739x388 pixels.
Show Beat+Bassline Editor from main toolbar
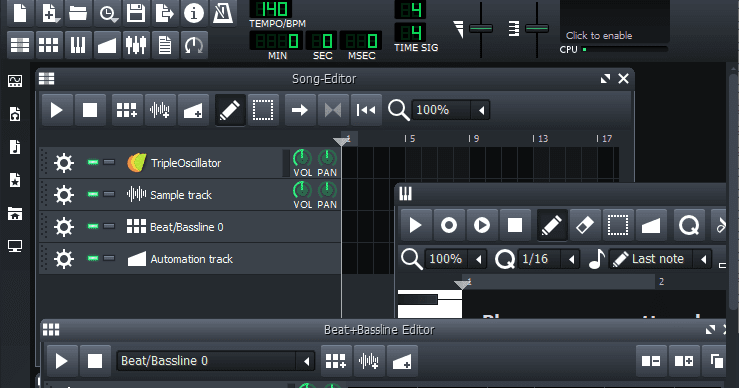[x=49, y=45]
